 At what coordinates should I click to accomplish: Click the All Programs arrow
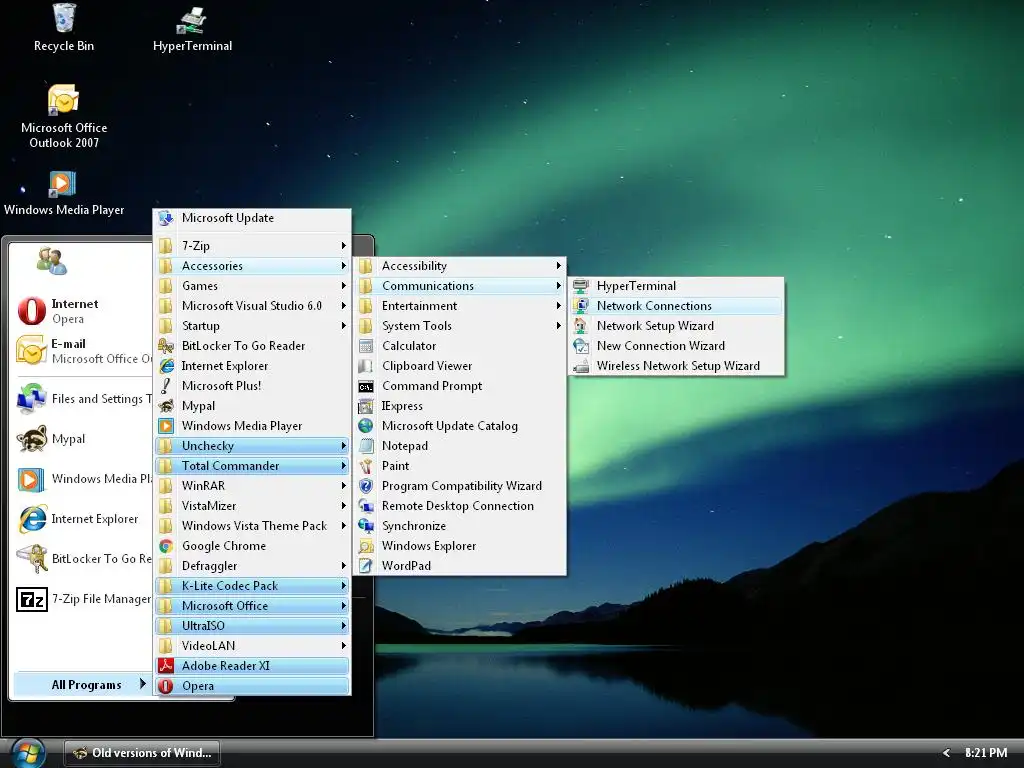tap(142, 684)
